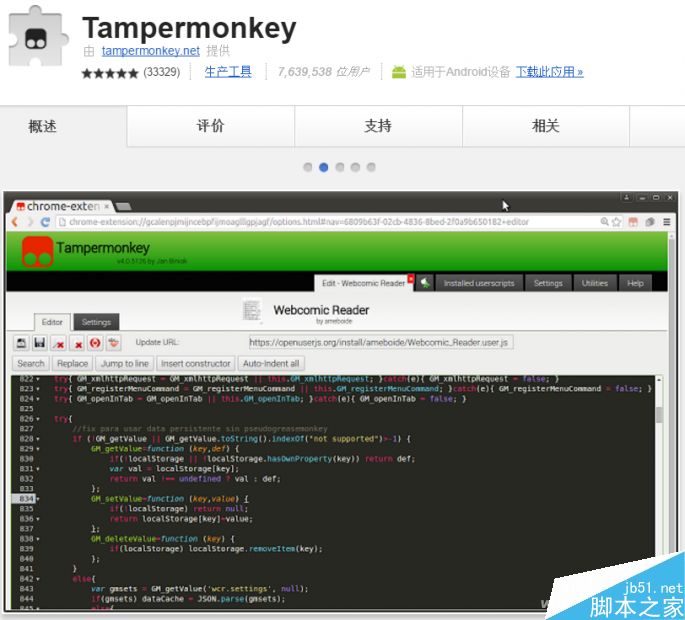The height and width of the screenshot is (620, 685).
Task: Open the 相关 tab
Action: pyautogui.click(x=546, y=126)
